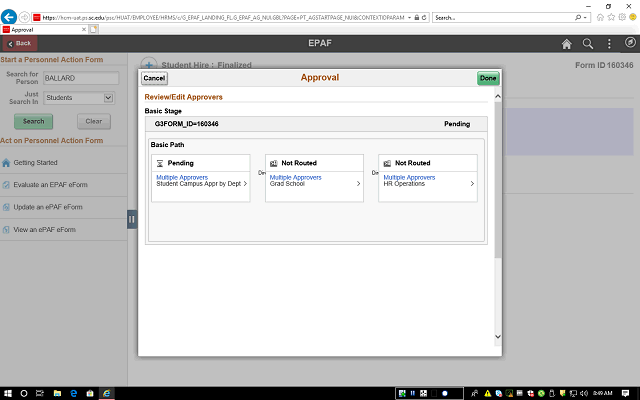Click the green Done button
The image size is (640, 400).
point(488,78)
